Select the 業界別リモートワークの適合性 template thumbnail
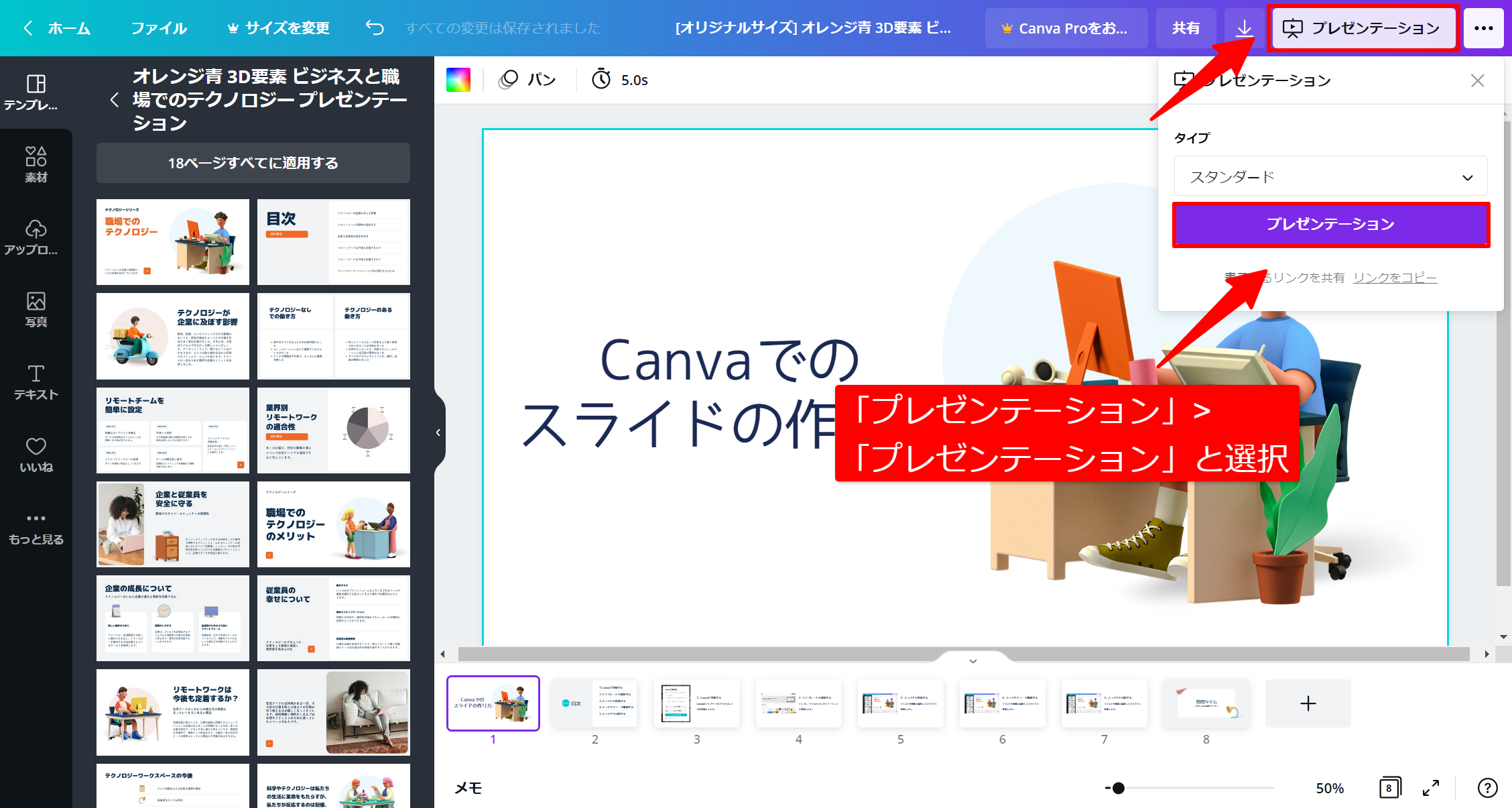Viewport: 1512px width, 808px height. point(334,430)
